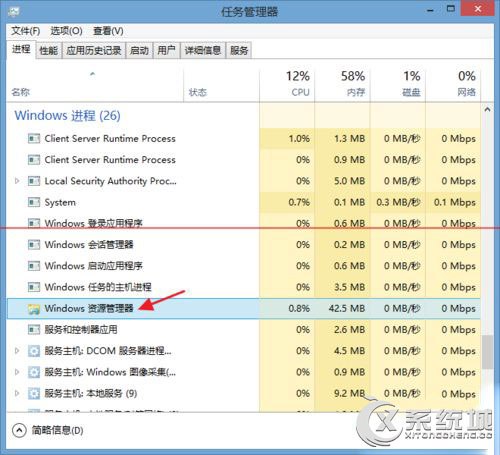Switch to the 用户 tab
The height and width of the screenshot is (455, 500).
(166, 50)
